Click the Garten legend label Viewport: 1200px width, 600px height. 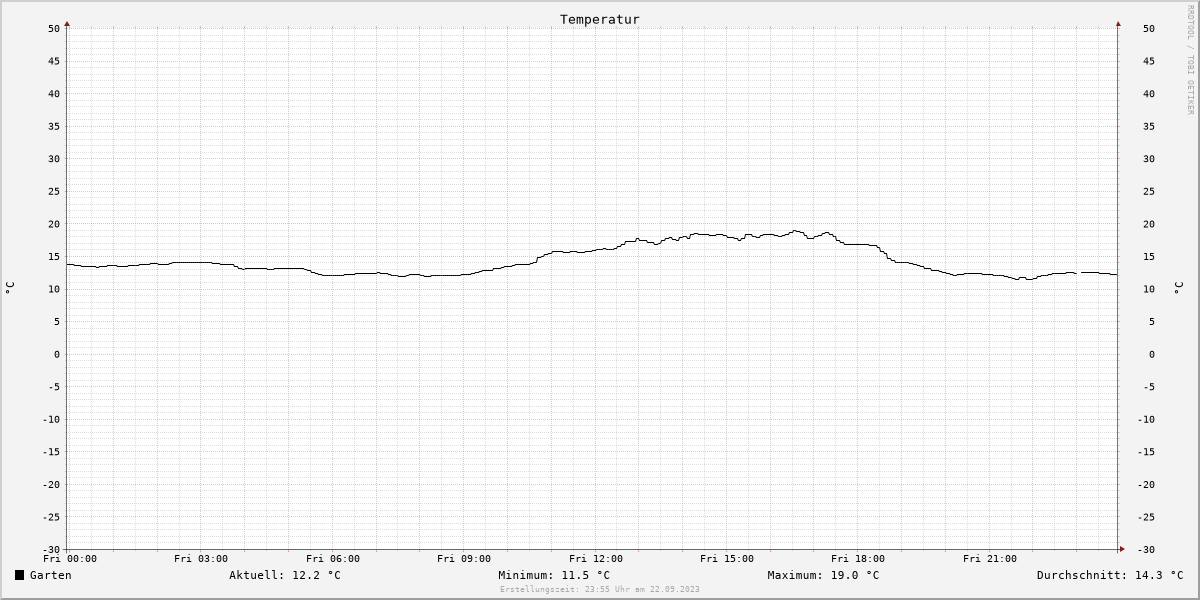pos(50,575)
